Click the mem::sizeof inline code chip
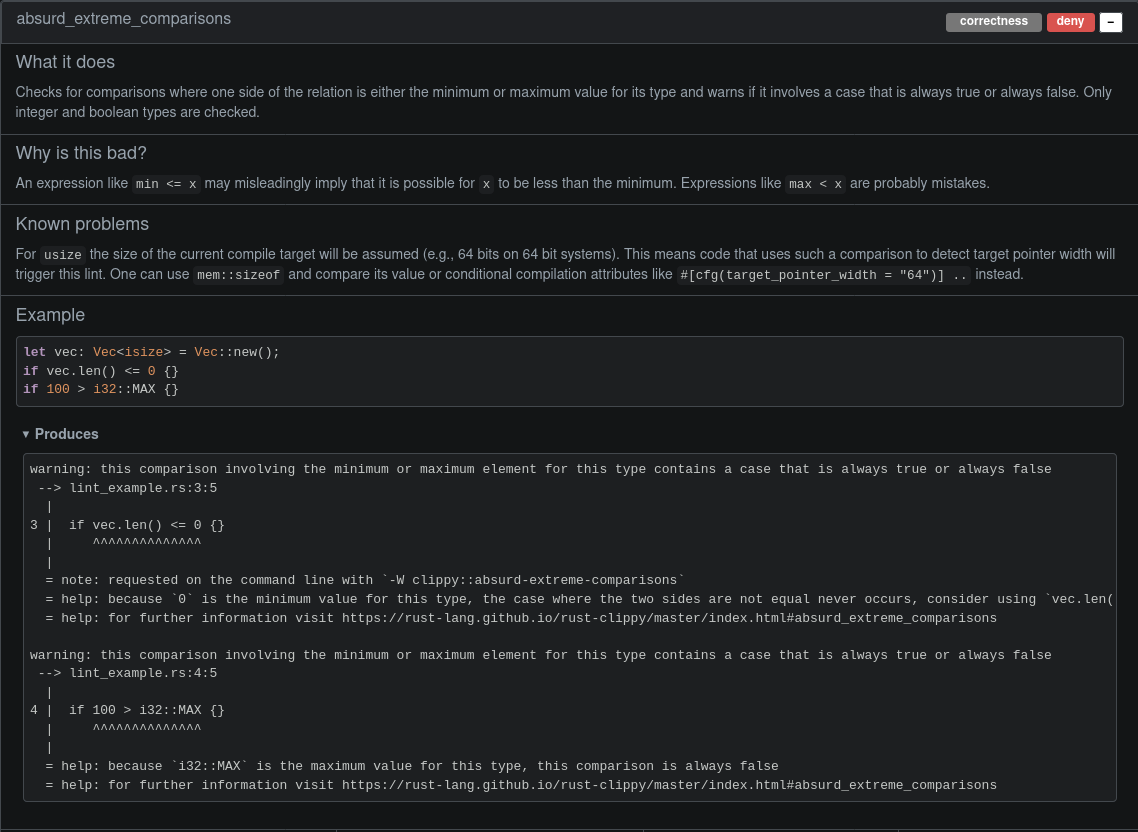Screen dimensions: 1138x832 238,275
